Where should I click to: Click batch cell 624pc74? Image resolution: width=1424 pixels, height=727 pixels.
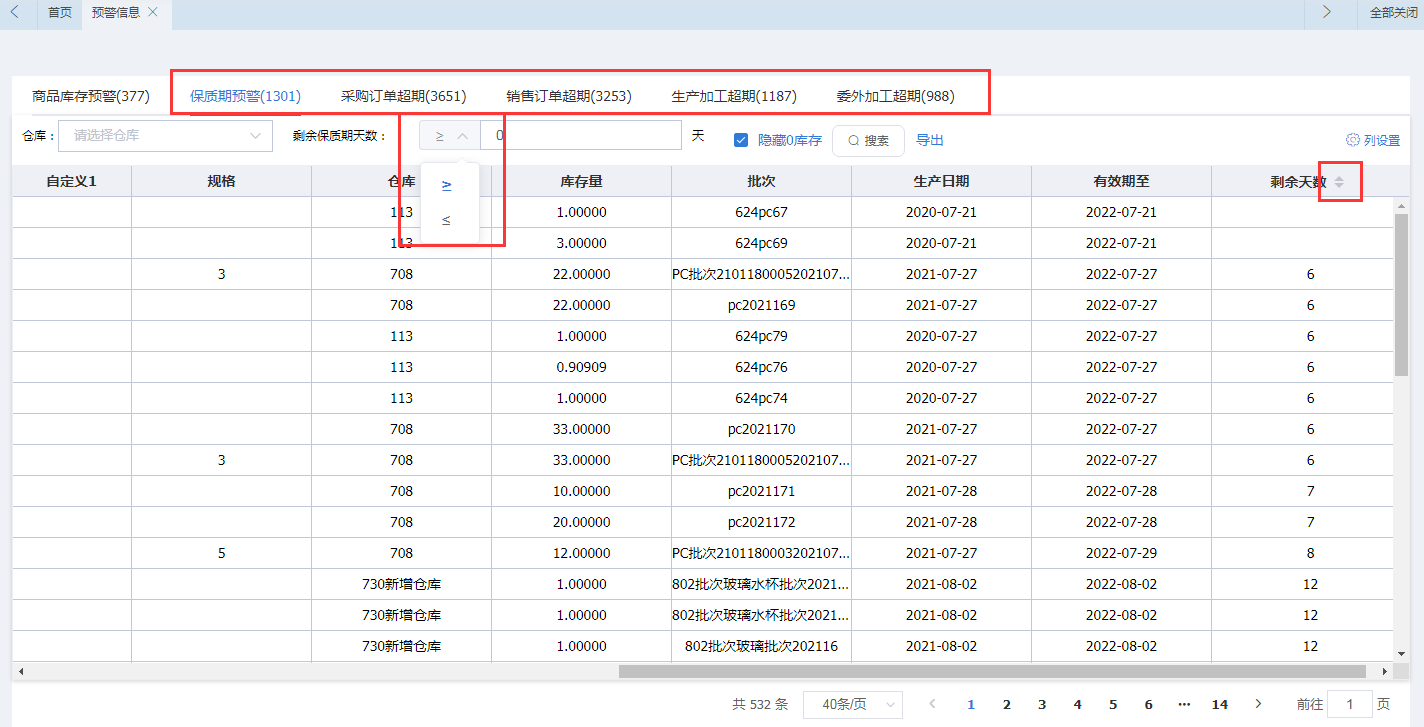click(x=761, y=398)
